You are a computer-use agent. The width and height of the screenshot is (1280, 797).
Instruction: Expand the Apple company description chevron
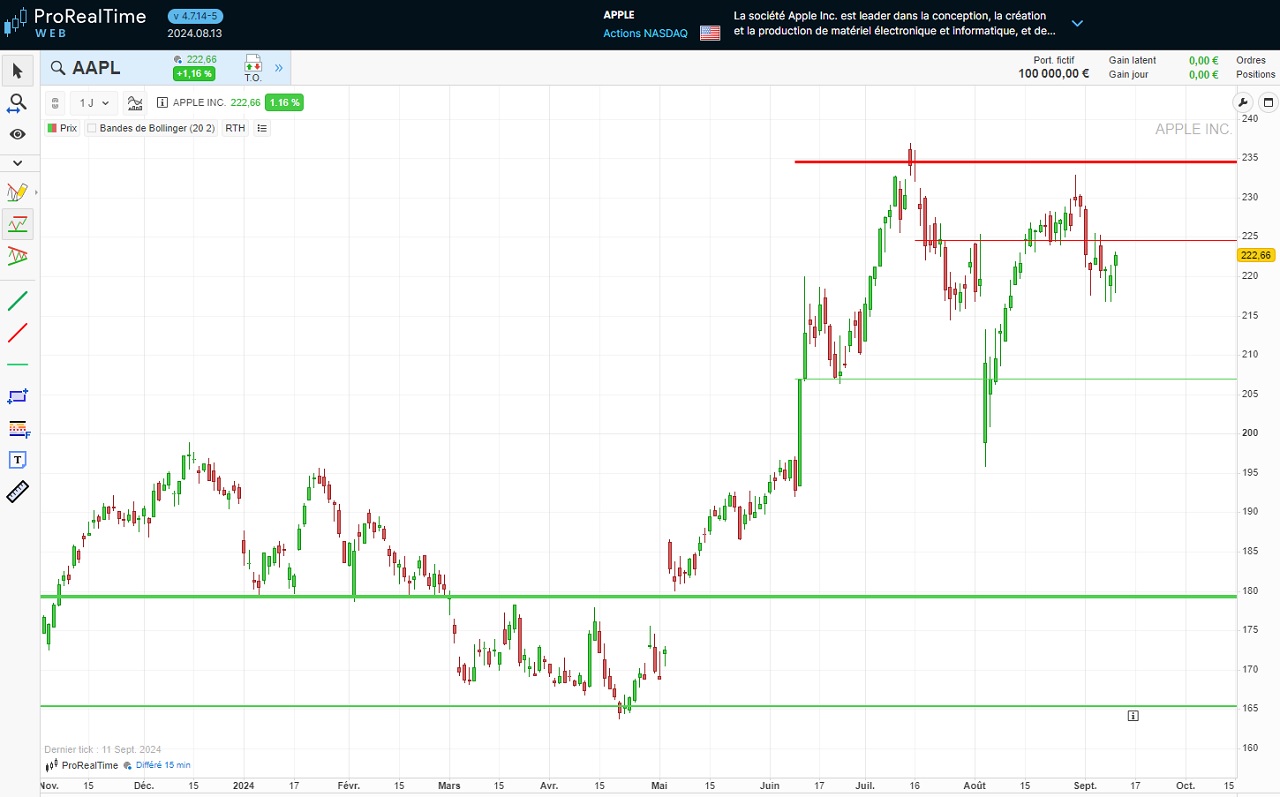1077,23
